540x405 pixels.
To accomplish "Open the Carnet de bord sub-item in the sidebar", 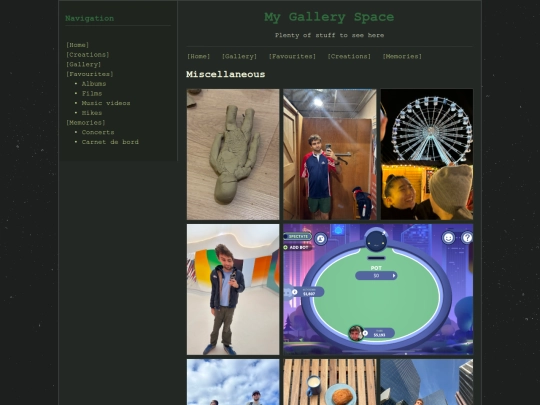I will pyautogui.click(x=110, y=142).
